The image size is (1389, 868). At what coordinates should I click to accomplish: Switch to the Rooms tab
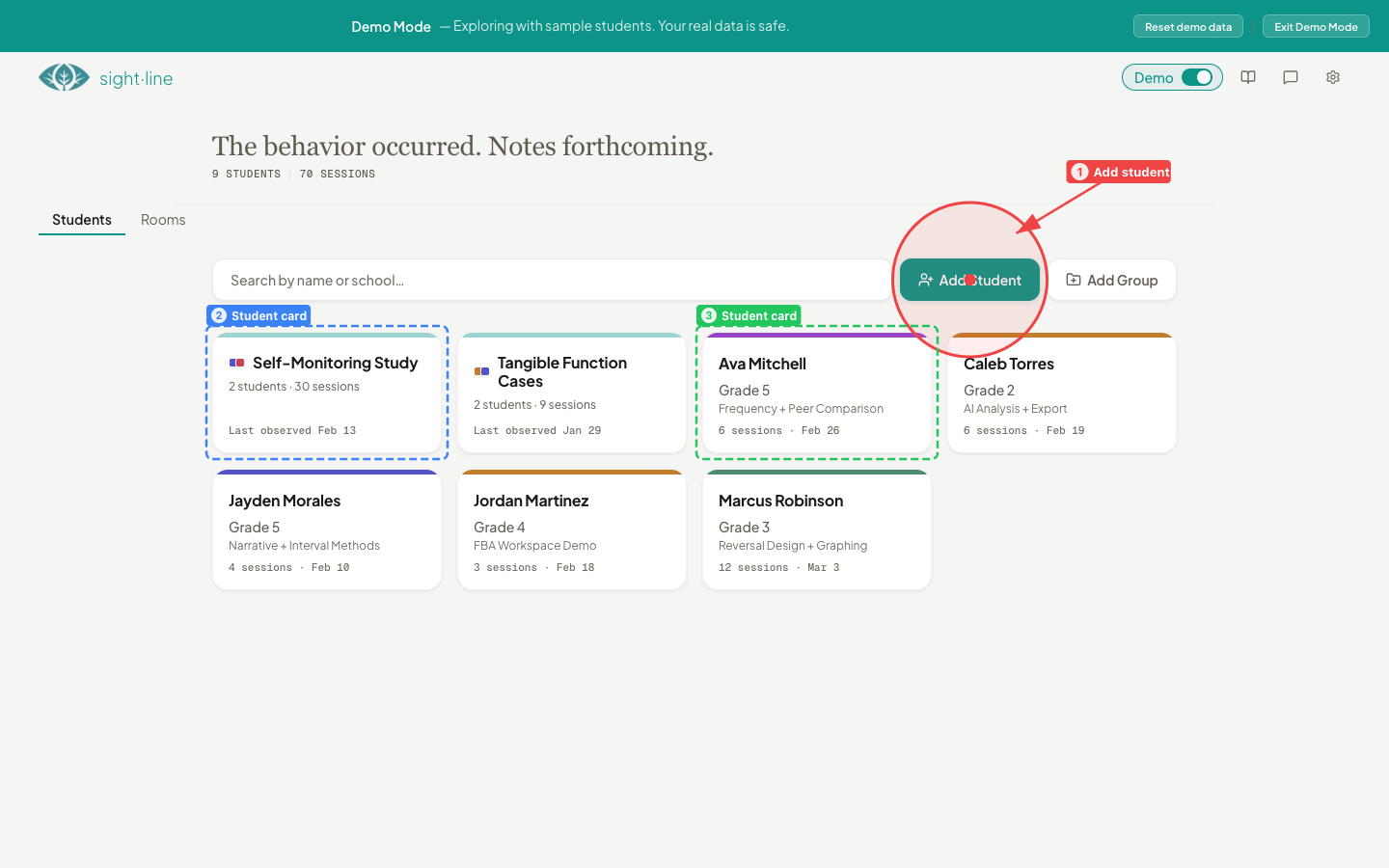pos(162,220)
